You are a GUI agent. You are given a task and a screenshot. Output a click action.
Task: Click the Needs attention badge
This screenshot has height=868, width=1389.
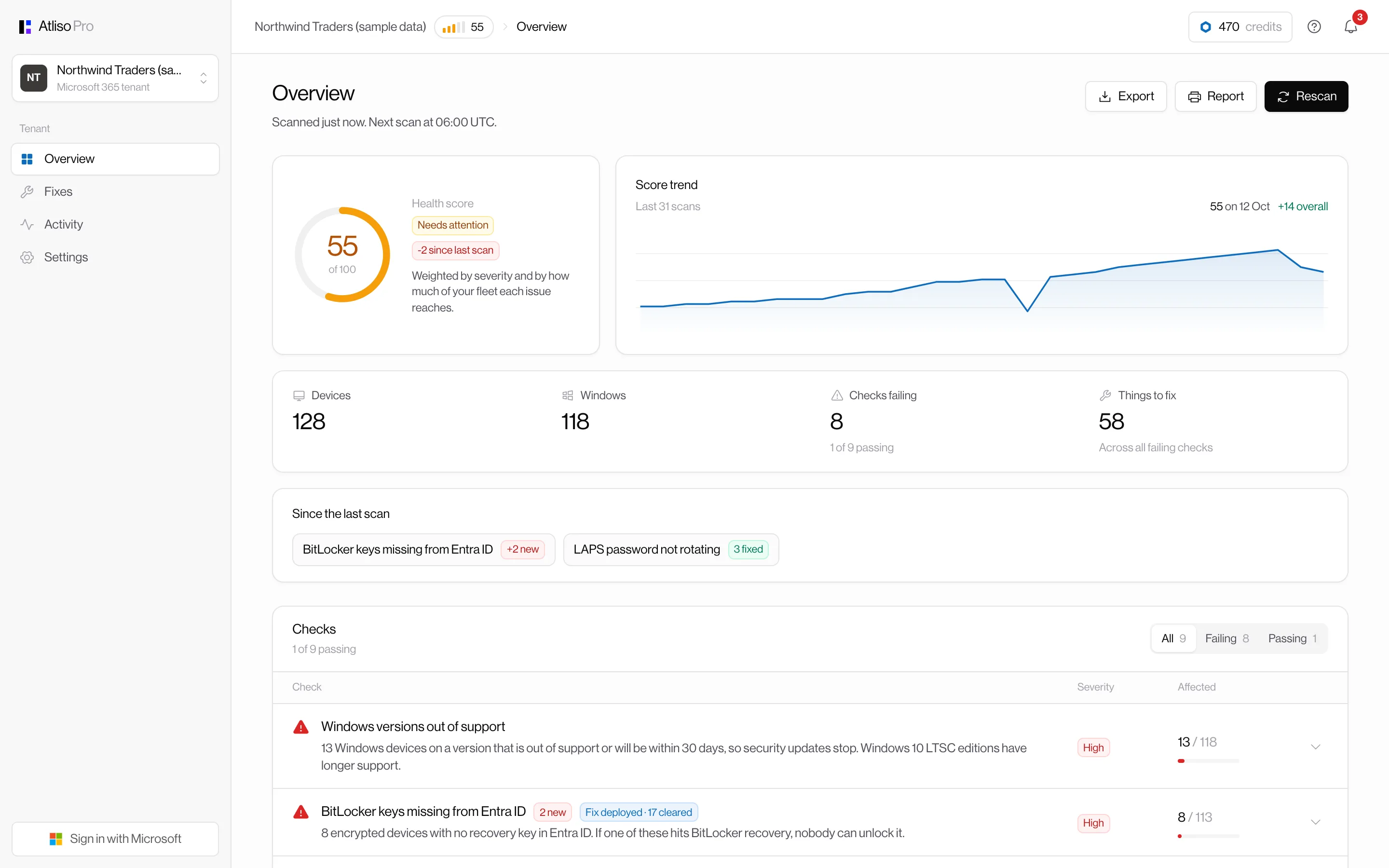(x=453, y=225)
